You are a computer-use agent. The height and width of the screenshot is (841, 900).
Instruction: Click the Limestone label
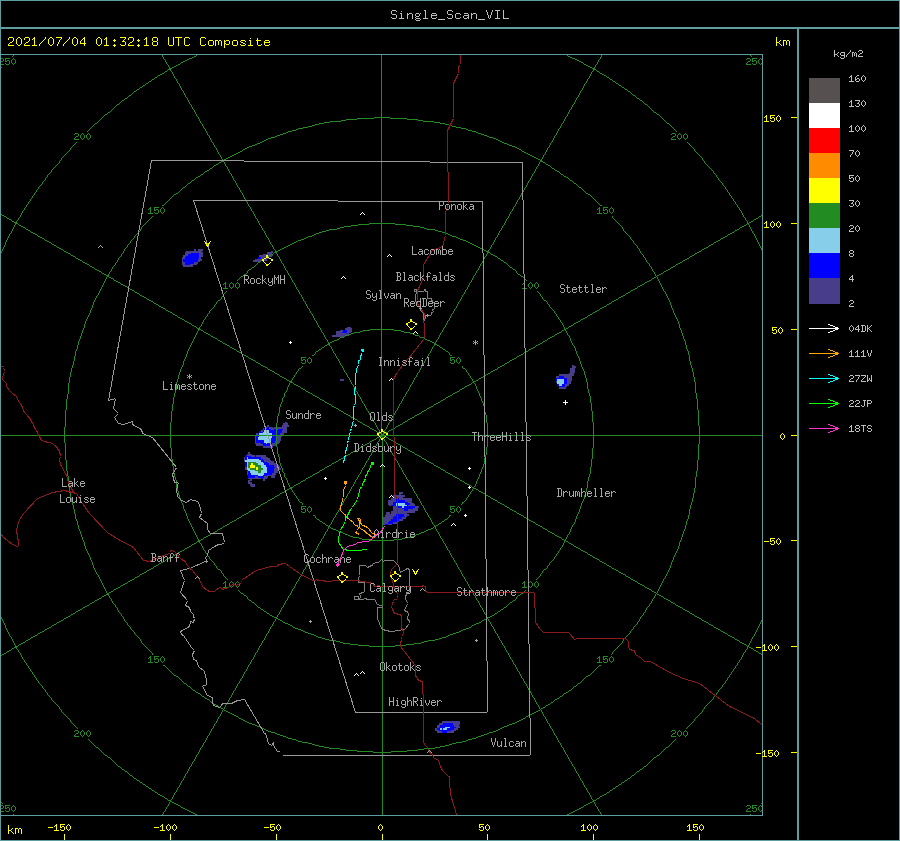tap(189, 386)
